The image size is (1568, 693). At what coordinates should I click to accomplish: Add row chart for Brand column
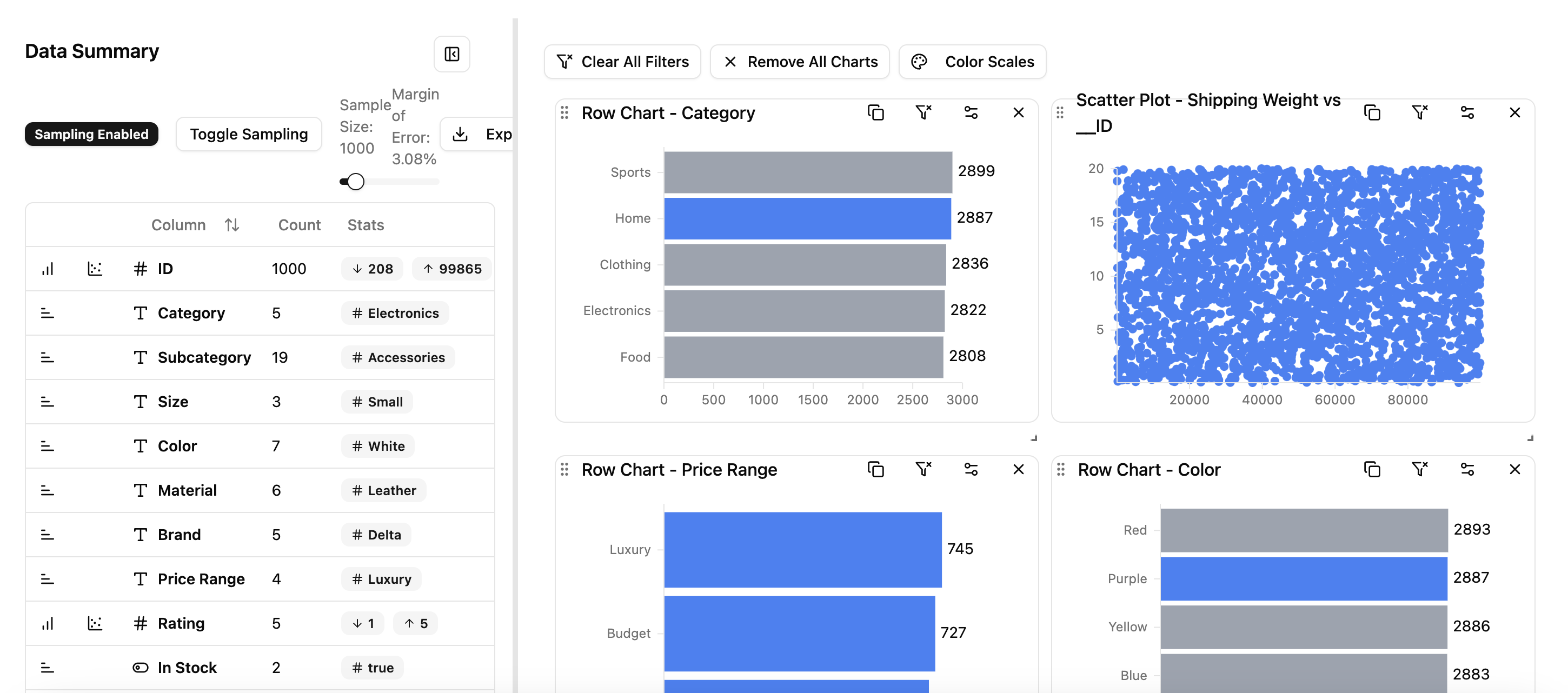coord(48,535)
